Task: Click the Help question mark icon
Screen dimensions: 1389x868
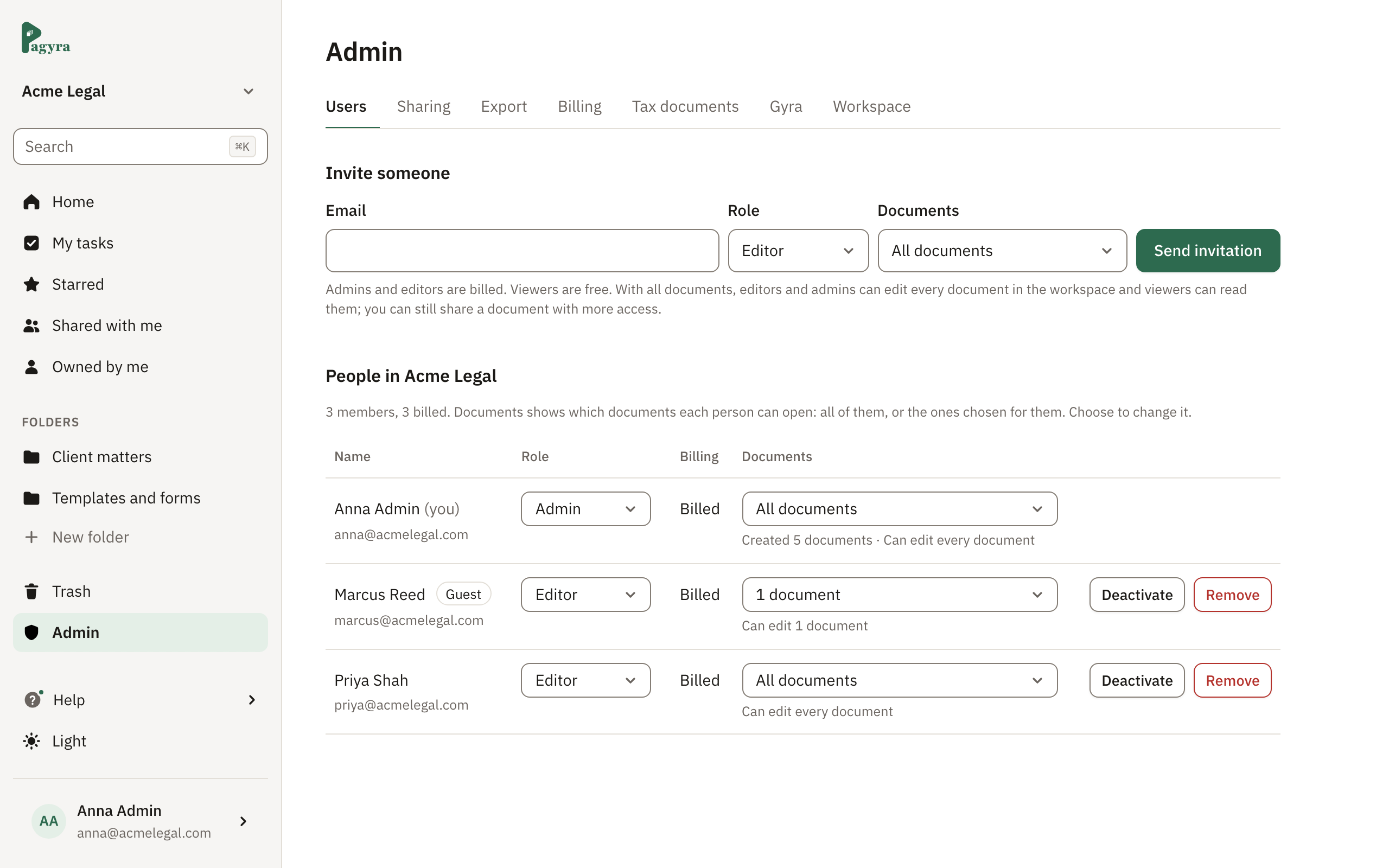Action: tap(33, 700)
